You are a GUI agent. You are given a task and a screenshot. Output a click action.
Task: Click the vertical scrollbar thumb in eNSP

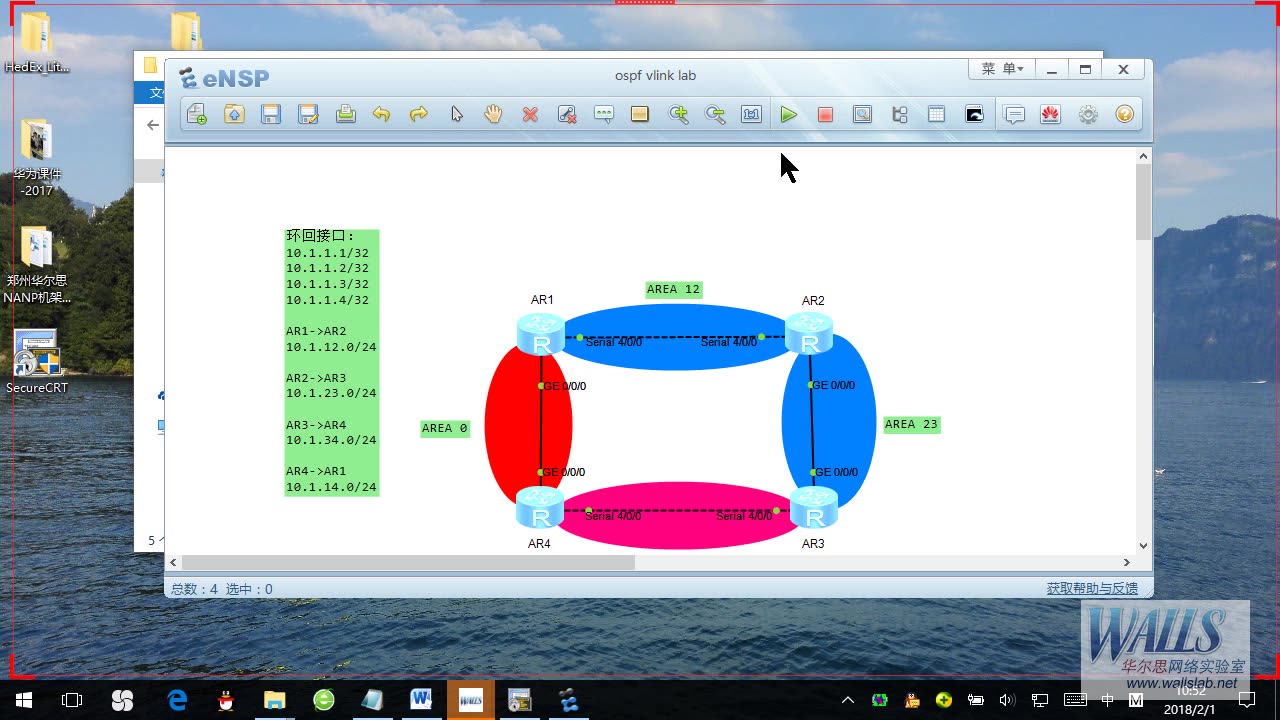1144,201
